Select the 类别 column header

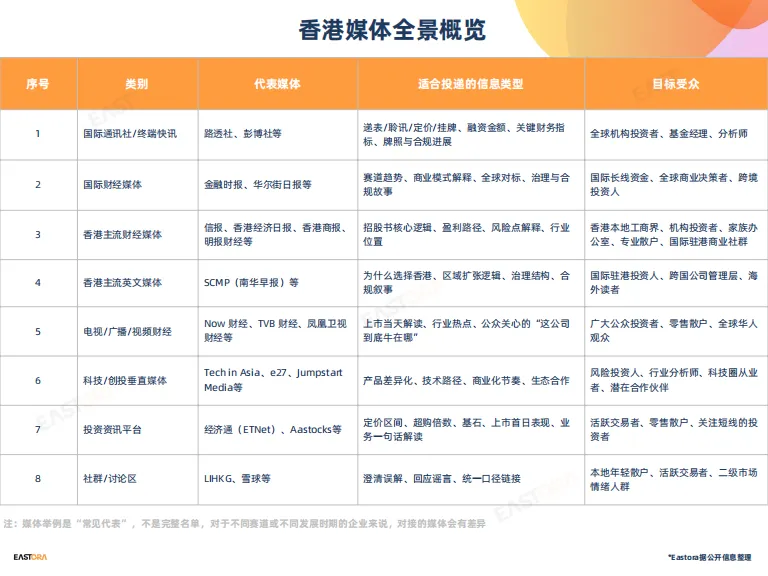coord(137,84)
